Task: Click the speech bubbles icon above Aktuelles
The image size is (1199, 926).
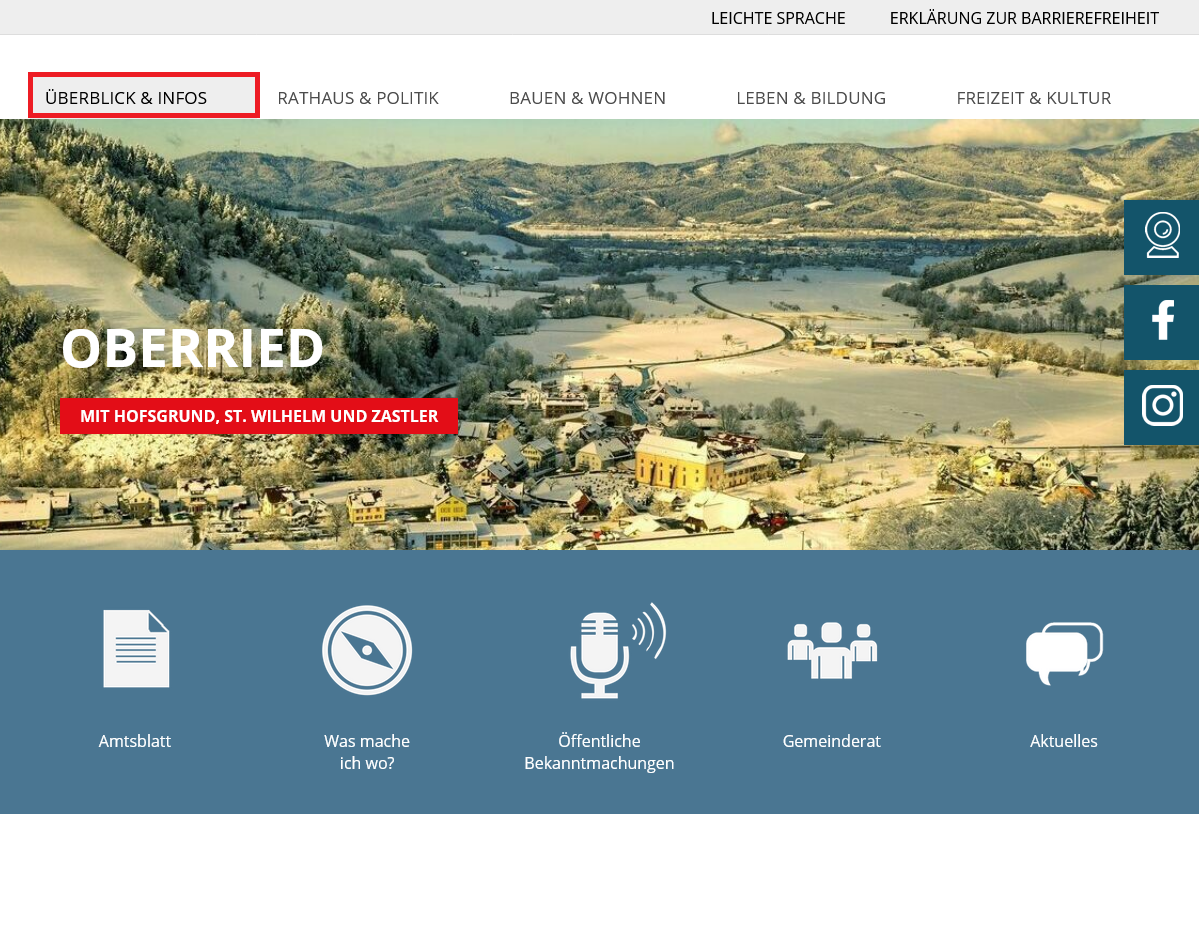Action: click(1064, 652)
